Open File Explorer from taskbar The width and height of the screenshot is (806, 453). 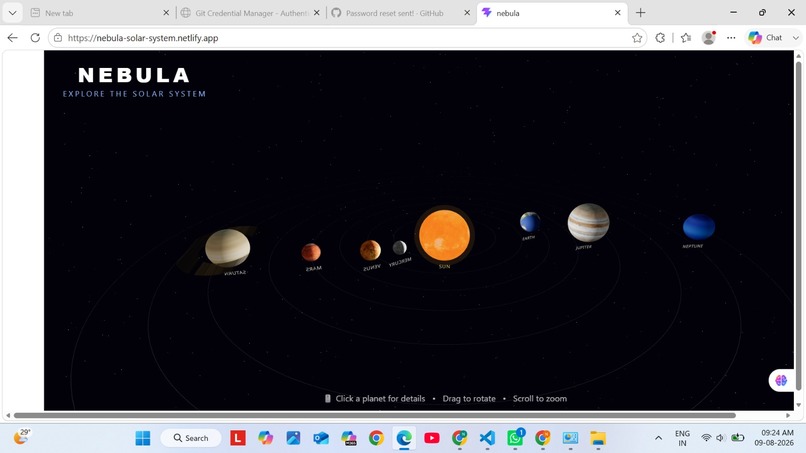pyautogui.click(x=598, y=438)
